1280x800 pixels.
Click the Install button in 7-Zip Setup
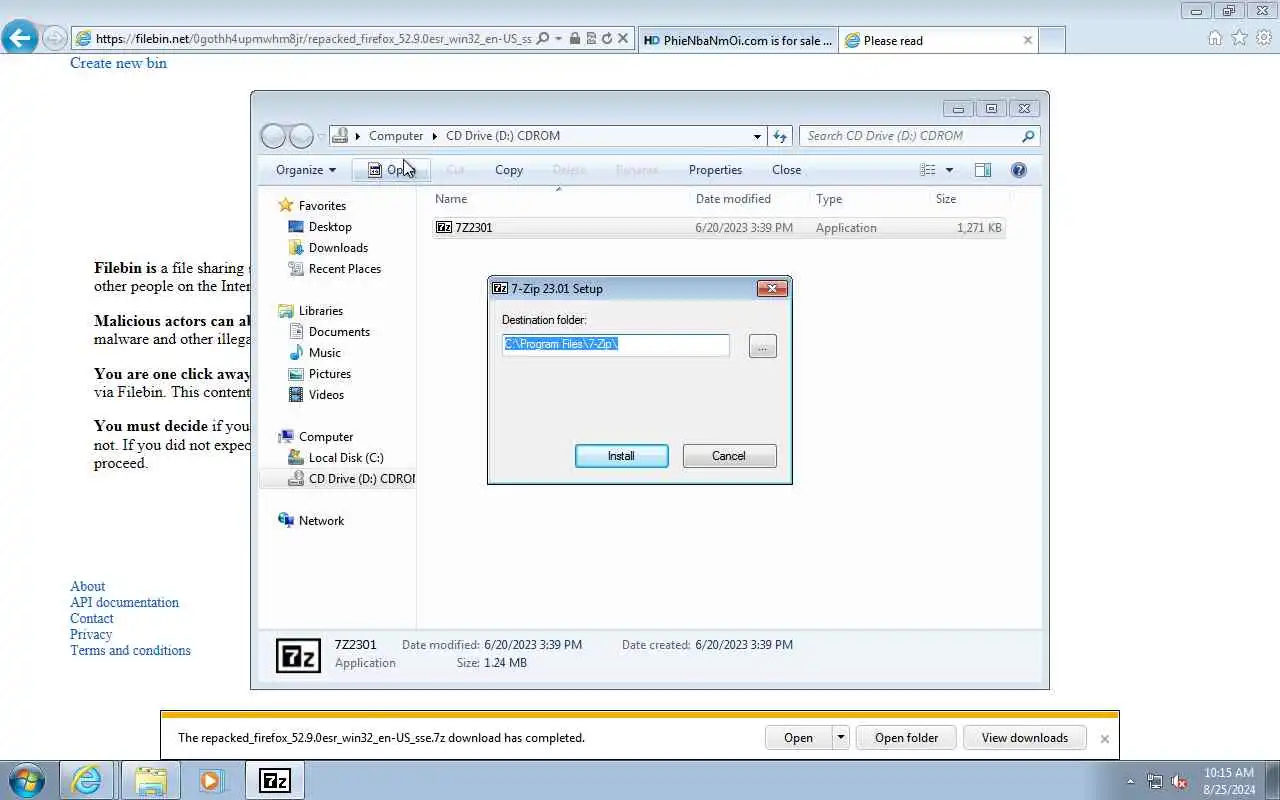coord(621,456)
